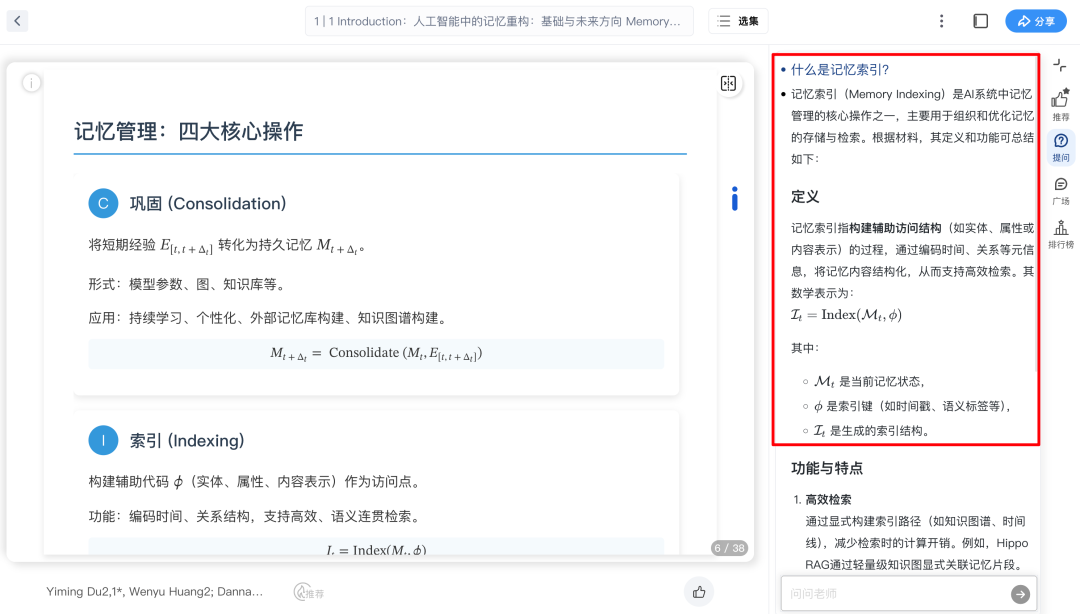1080x614 pixels.
Task: Click the blue indicator on slide scrollbar
Action: coord(735,198)
